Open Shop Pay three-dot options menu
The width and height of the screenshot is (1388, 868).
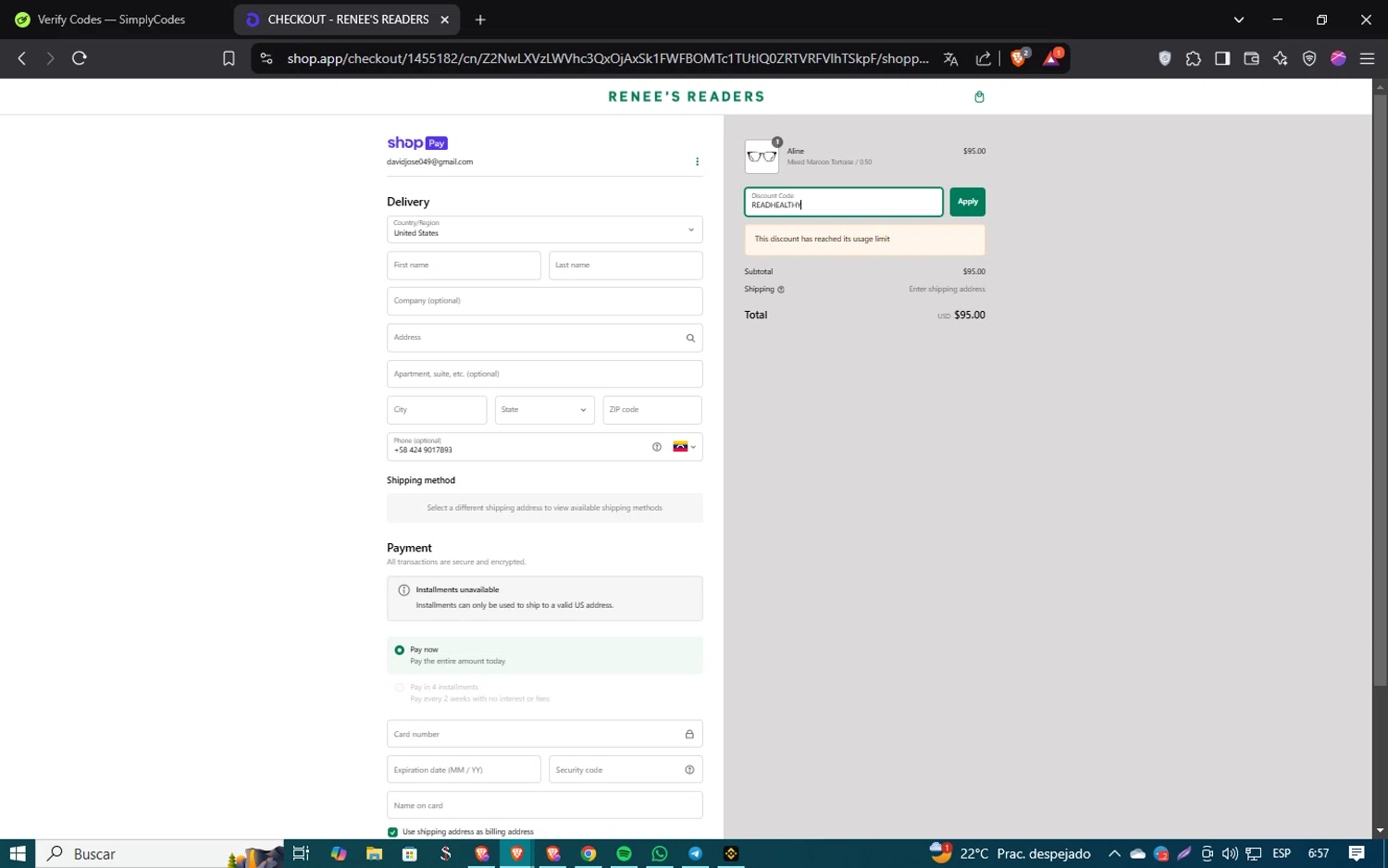click(697, 162)
